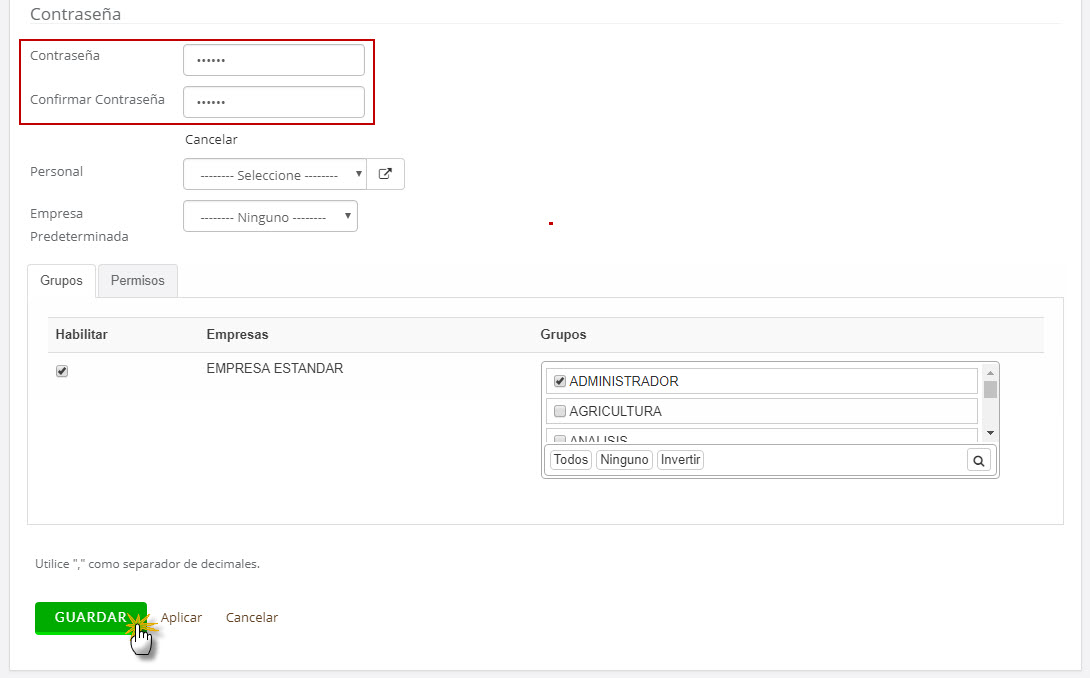
Task: Check the AGRICULTURA group checkbox
Action: tap(560, 411)
